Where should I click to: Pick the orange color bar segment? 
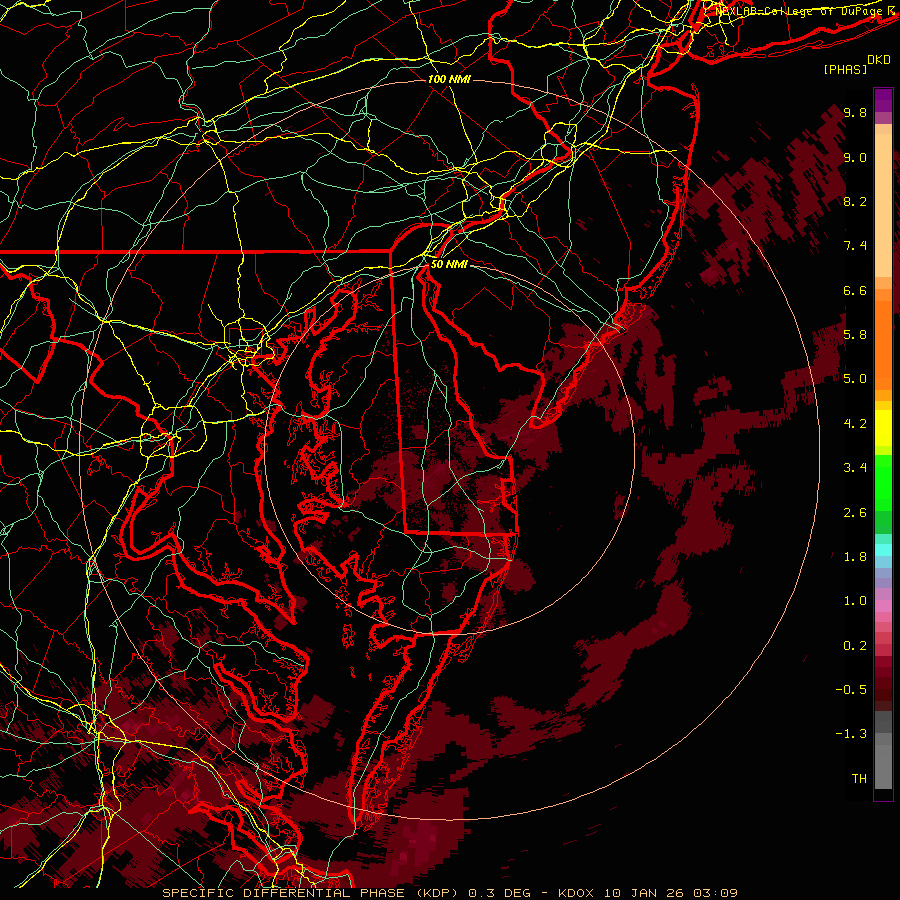883,346
